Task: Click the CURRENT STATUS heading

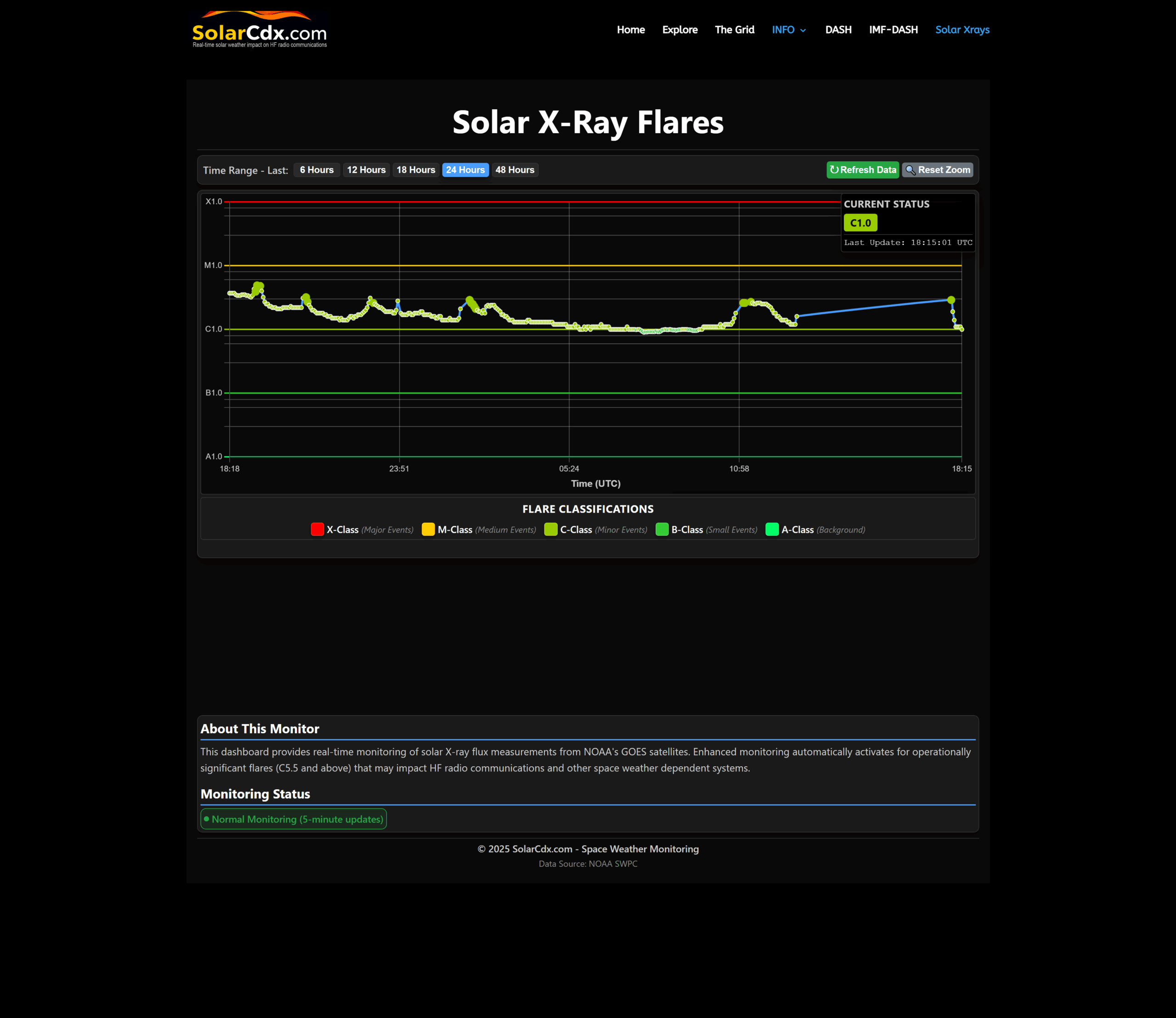Action: tap(886, 204)
